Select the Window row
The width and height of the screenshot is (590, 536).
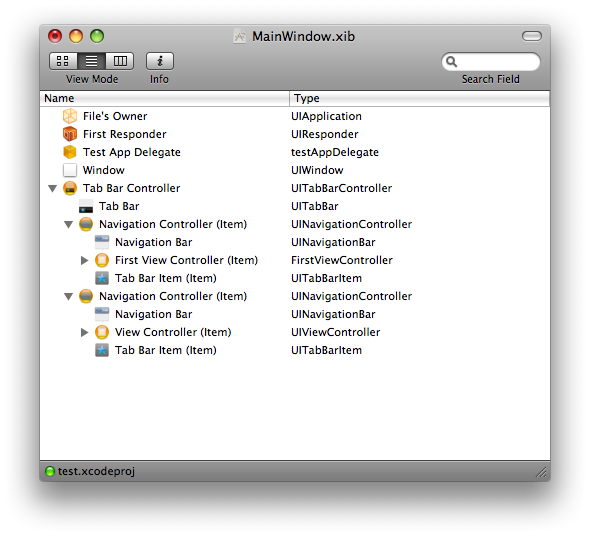[295, 170]
